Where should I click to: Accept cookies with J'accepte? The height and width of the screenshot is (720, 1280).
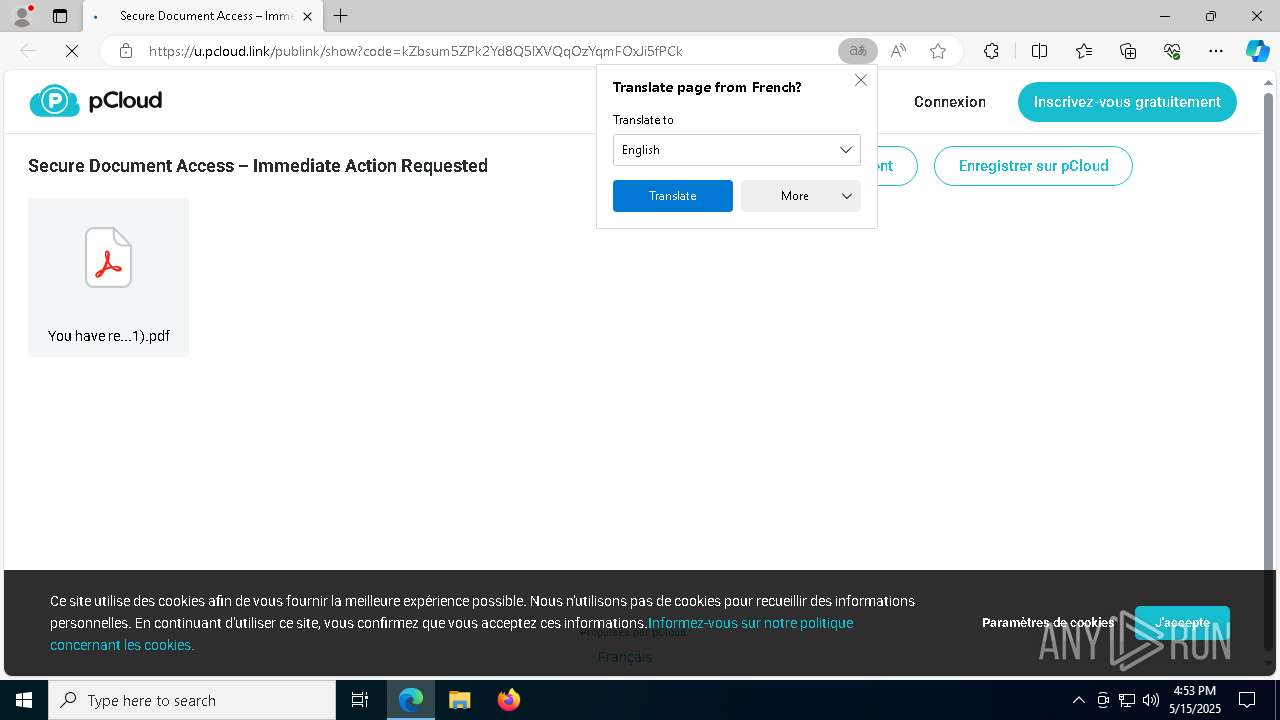click(x=1182, y=623)
